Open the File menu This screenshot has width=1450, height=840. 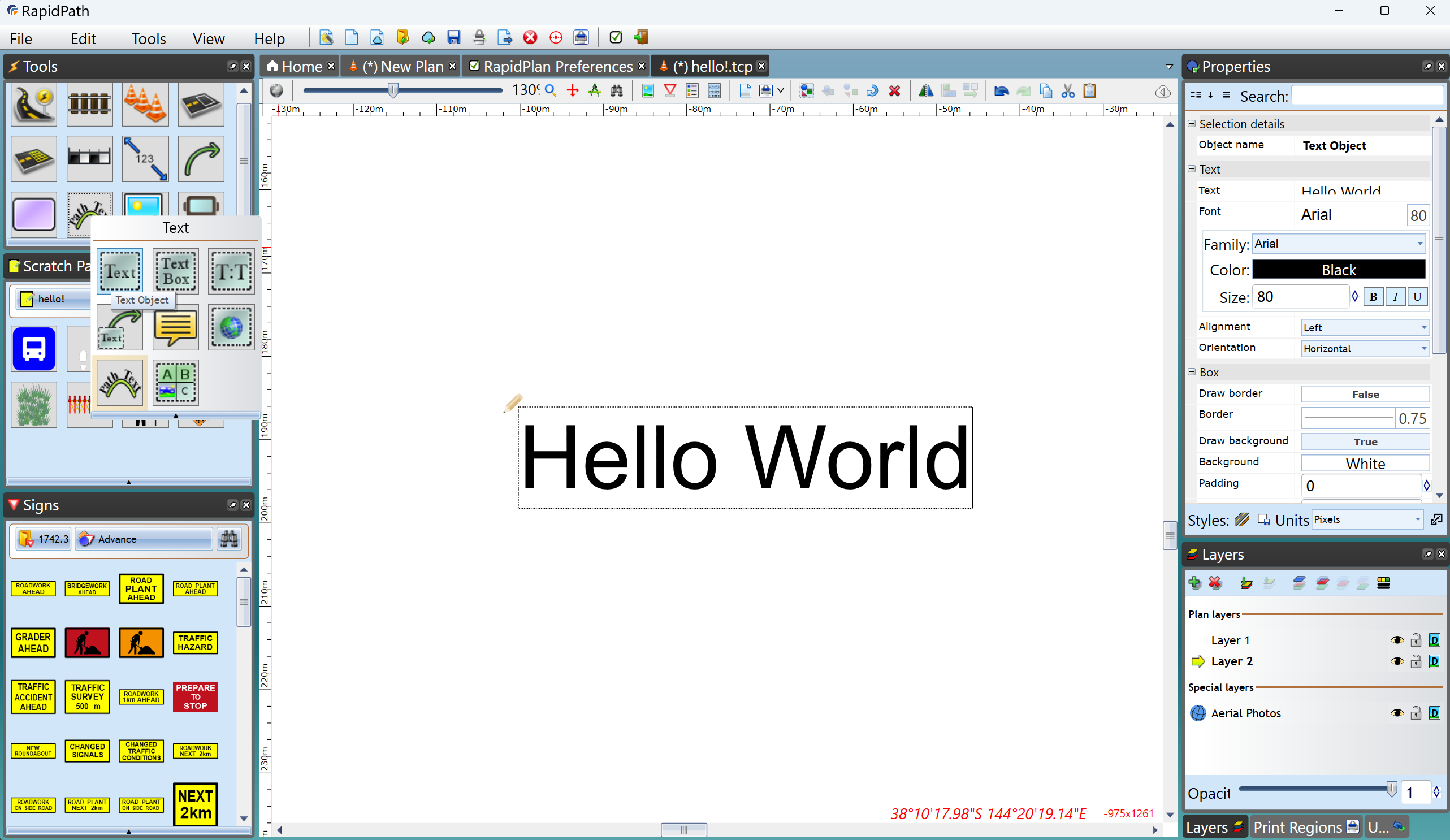click(x=21, y=38)
